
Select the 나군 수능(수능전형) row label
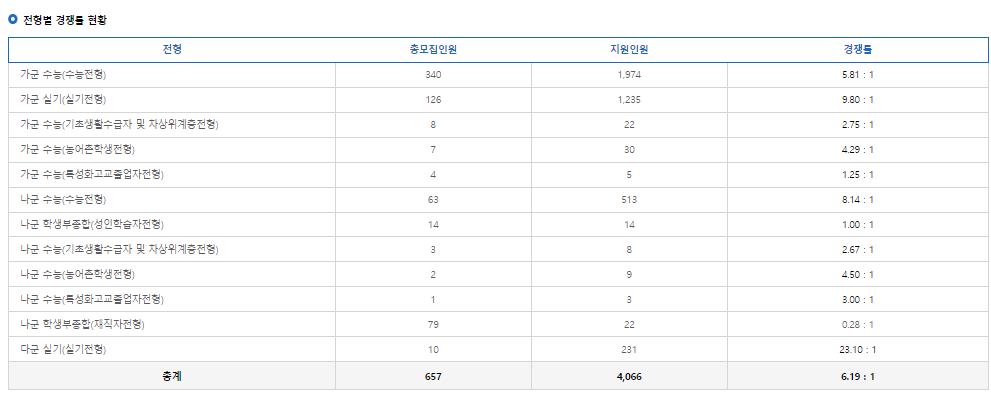(x=63, y=200)
